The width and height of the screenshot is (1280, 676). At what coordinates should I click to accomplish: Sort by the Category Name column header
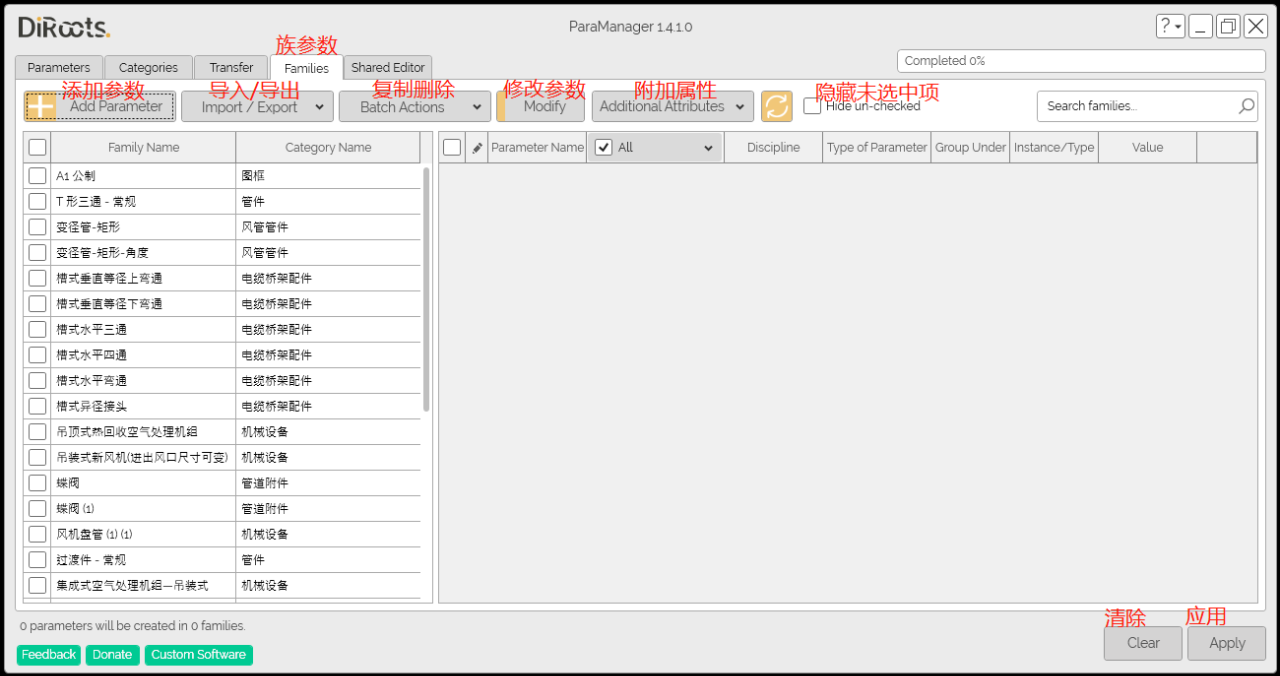(328, 147)
